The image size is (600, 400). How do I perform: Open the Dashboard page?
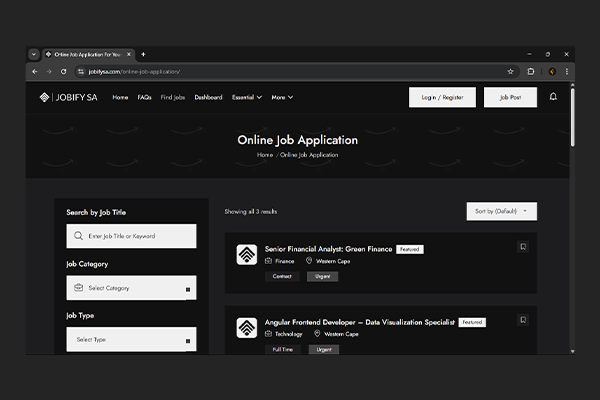click(x=208, y=97)
